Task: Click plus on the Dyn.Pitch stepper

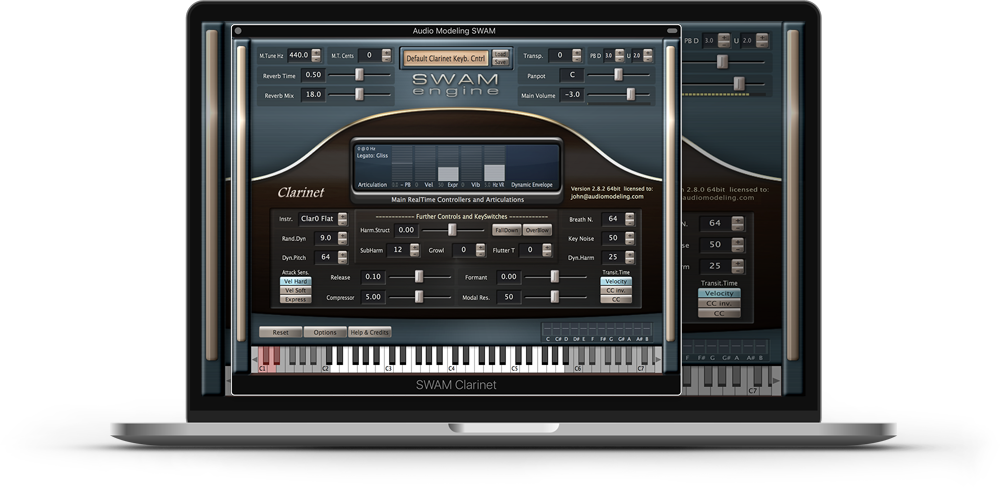Action: 342,254
